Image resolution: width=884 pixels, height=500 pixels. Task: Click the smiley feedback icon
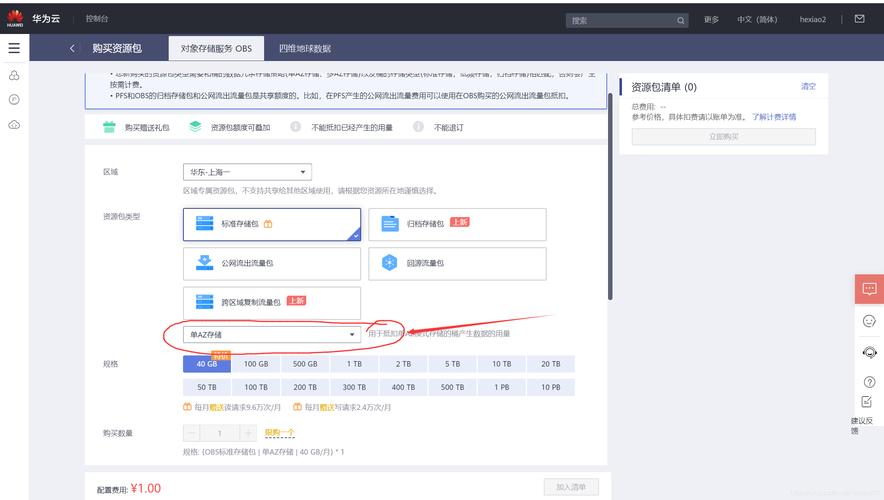pos(869,321)
